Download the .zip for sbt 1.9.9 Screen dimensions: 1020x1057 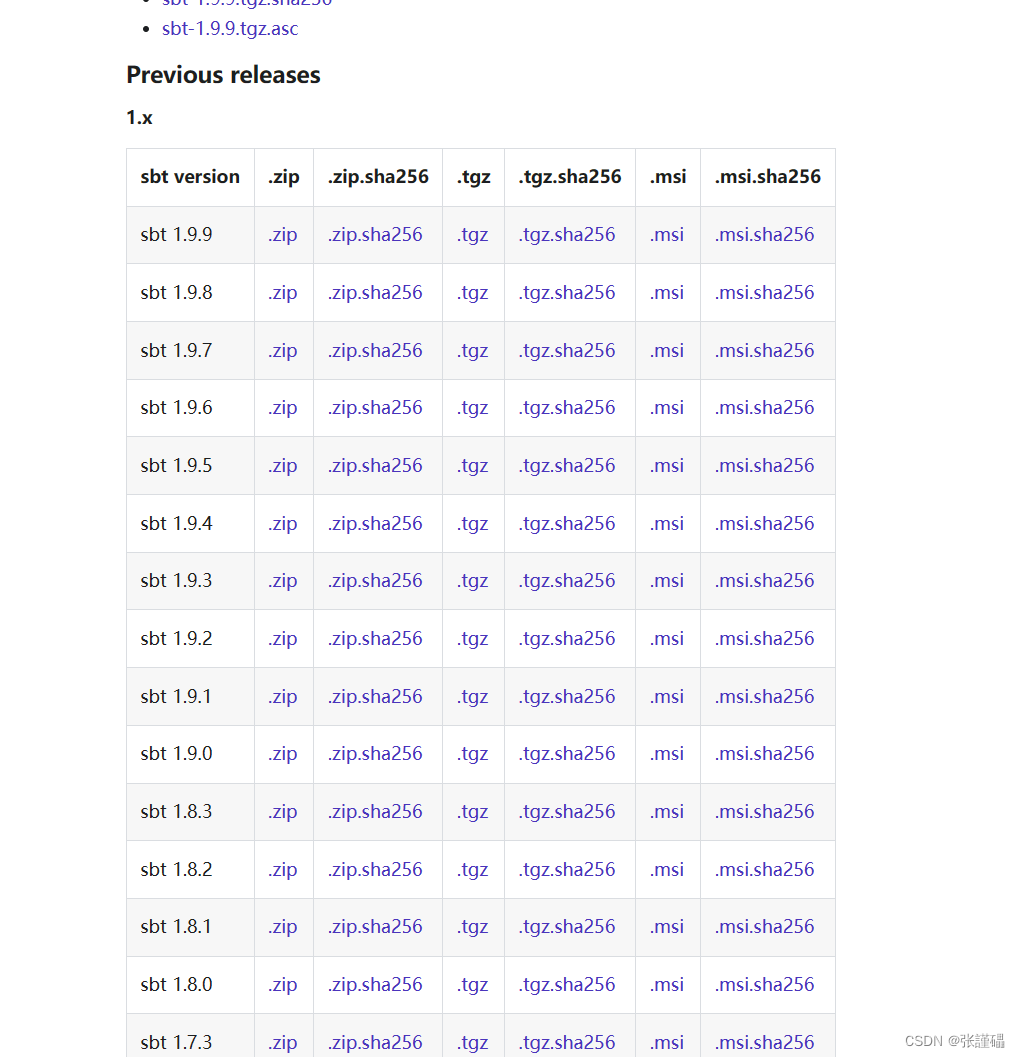coord(283,235)
